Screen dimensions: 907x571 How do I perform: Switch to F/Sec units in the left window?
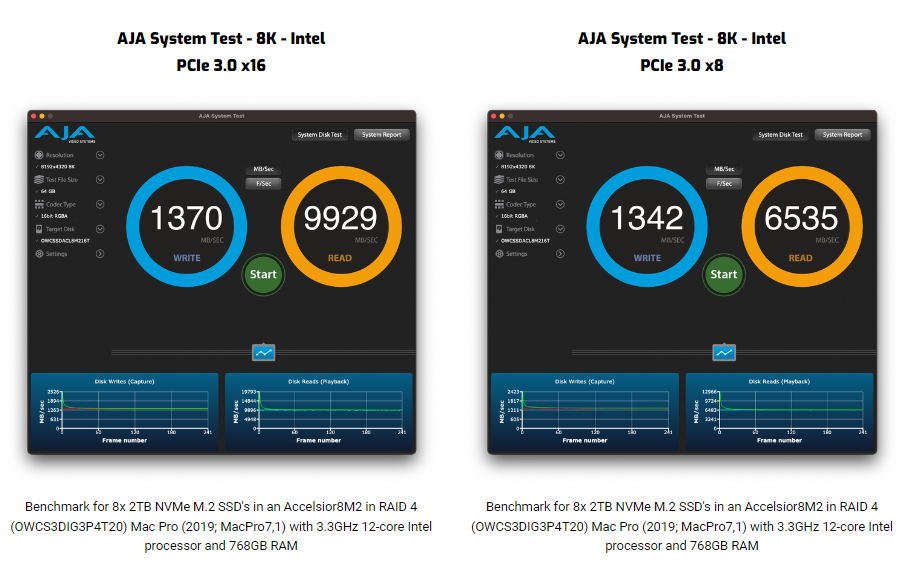pos(264,183)
